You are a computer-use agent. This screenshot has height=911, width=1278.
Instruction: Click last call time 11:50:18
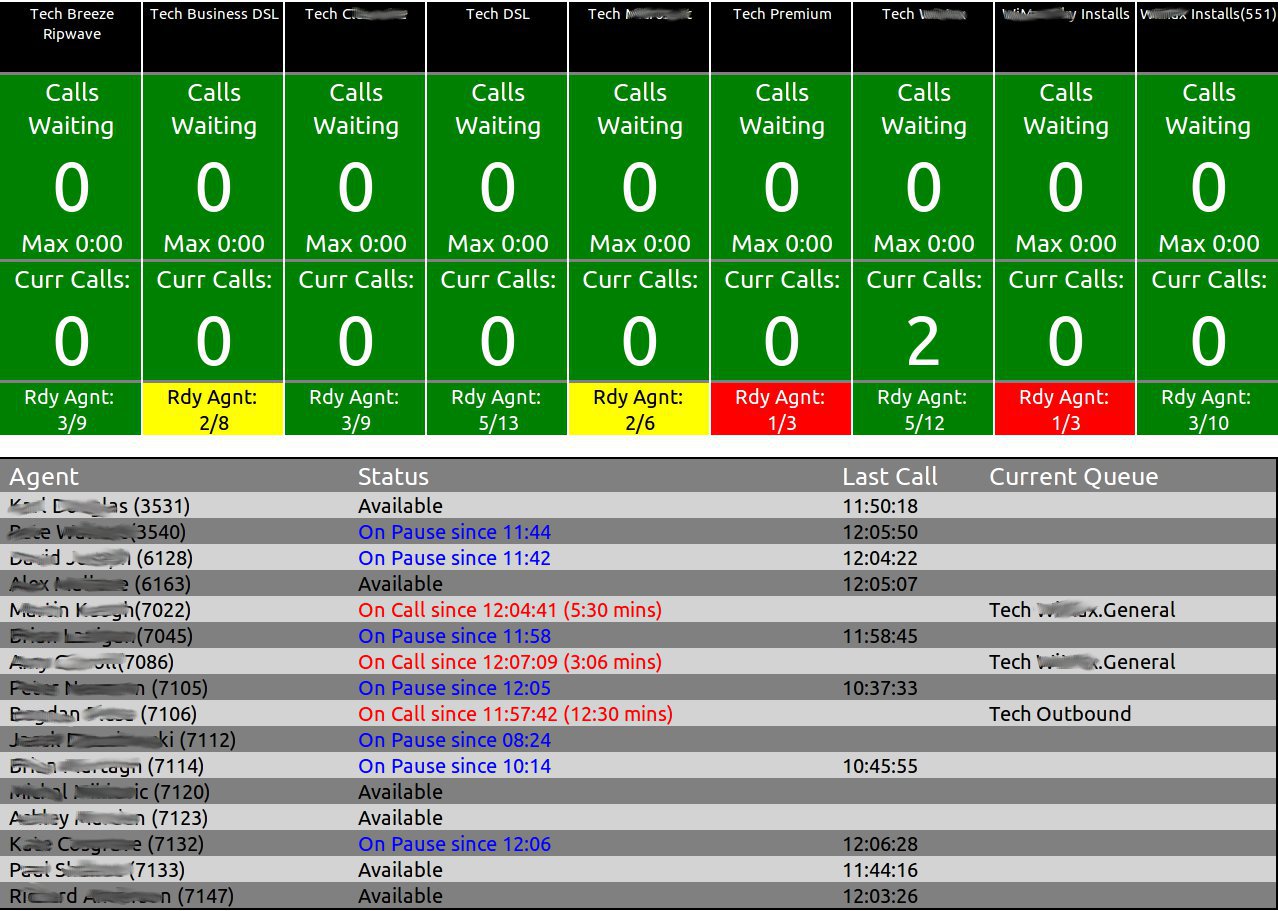pos(880,506)
